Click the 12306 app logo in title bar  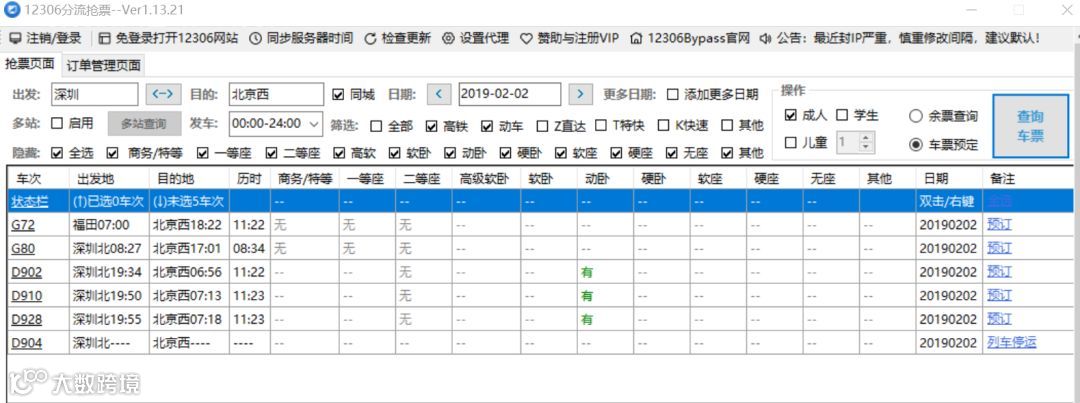coord(12,10)
